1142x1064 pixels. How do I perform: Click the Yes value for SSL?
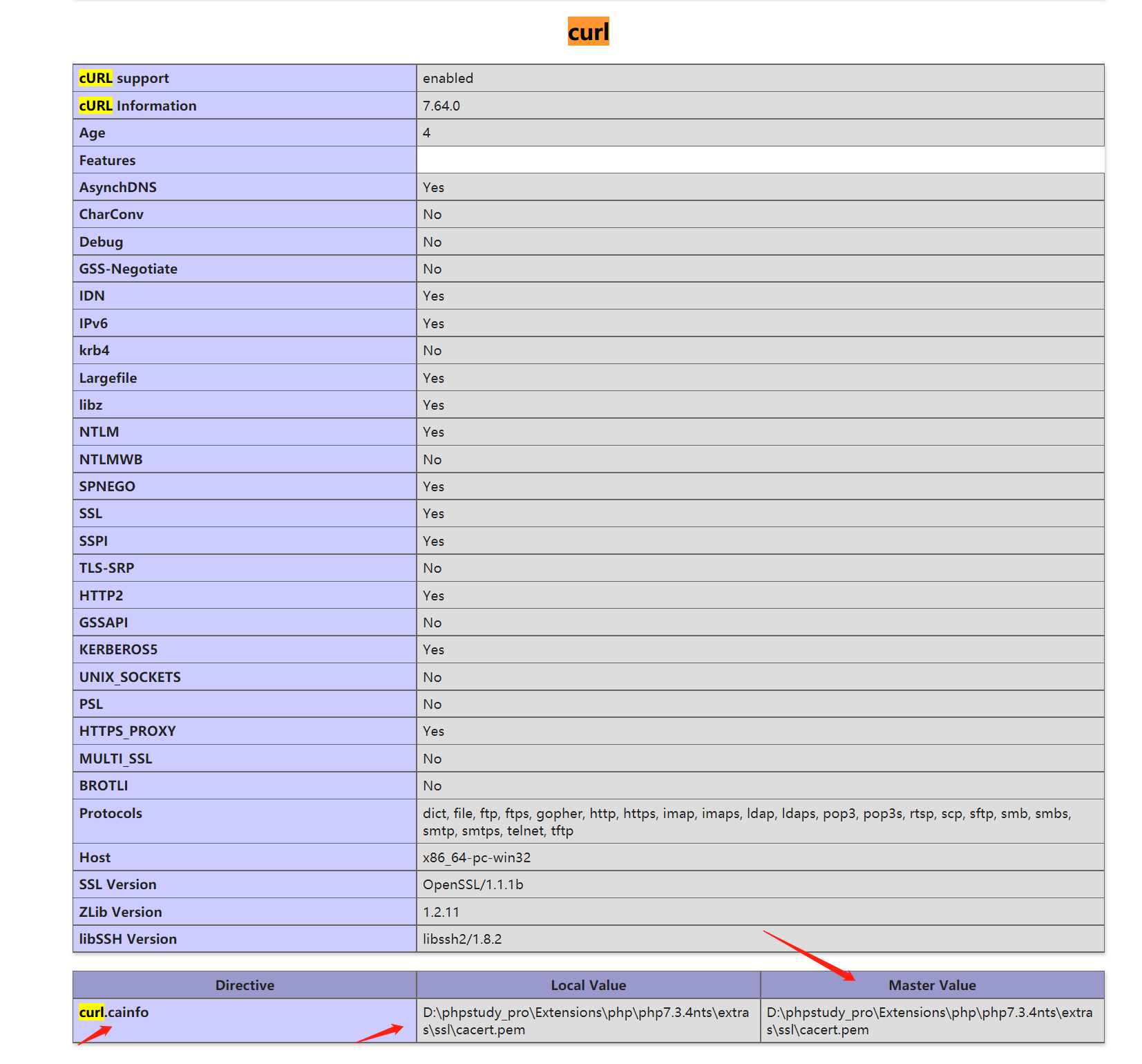point(433,513)
